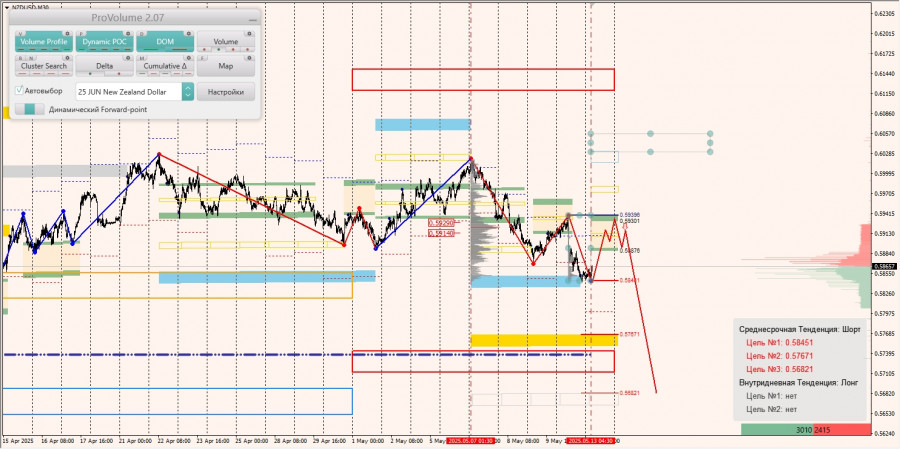The image size is (900, 449).
Task: Click the F hotkey badge on Map
Action: [x=202, y=58]
